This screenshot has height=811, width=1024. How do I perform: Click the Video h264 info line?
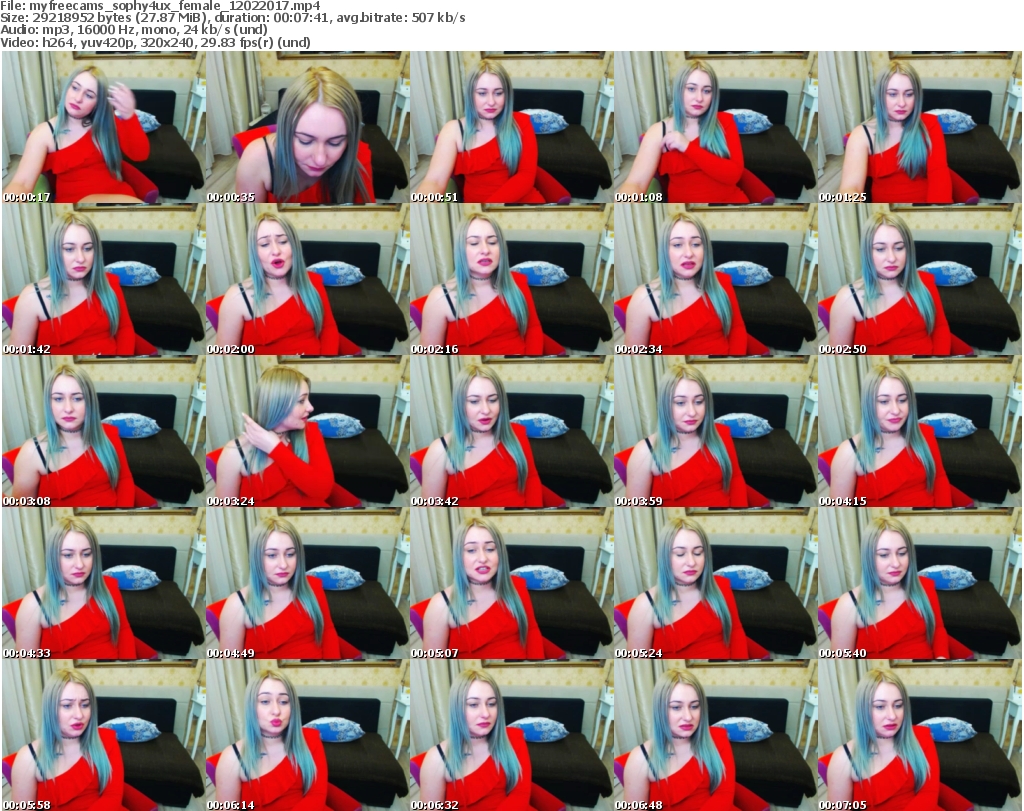(x=155, y=42)
